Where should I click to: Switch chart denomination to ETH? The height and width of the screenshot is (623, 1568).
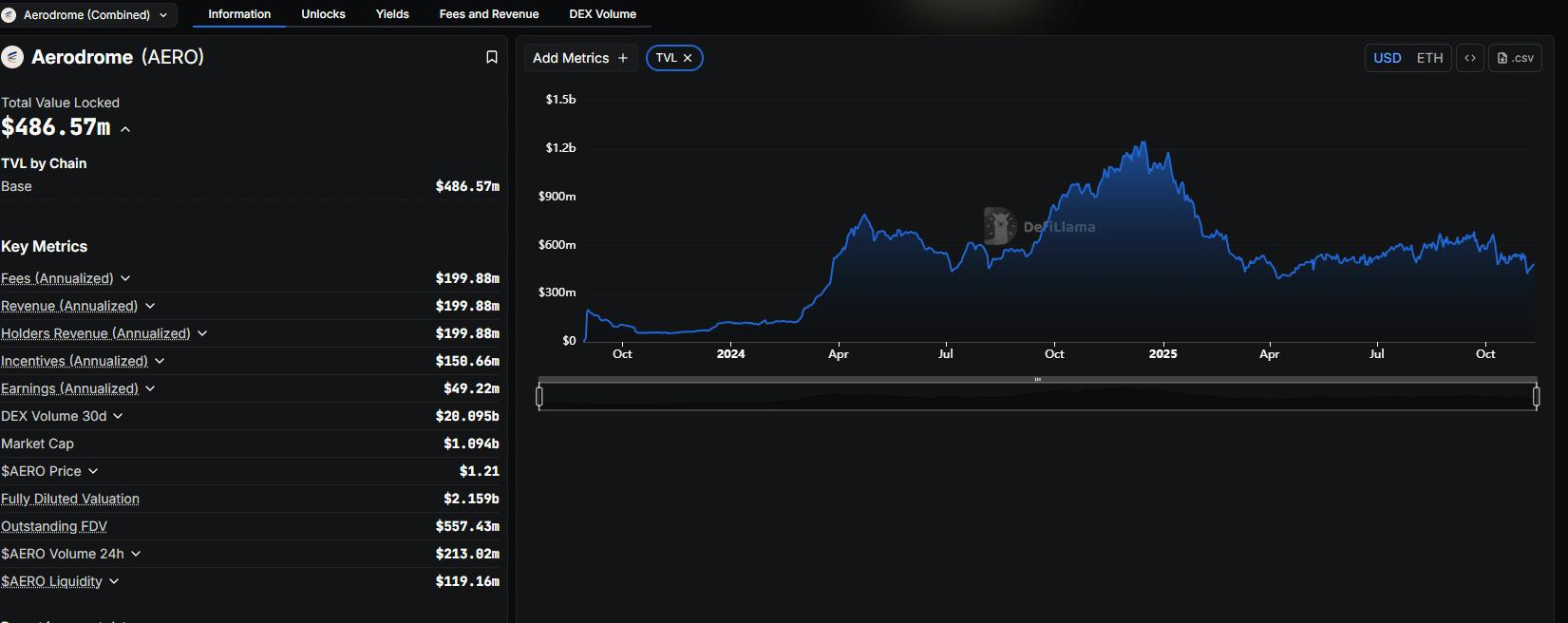pyautogui.click(x=1429, y=58)
